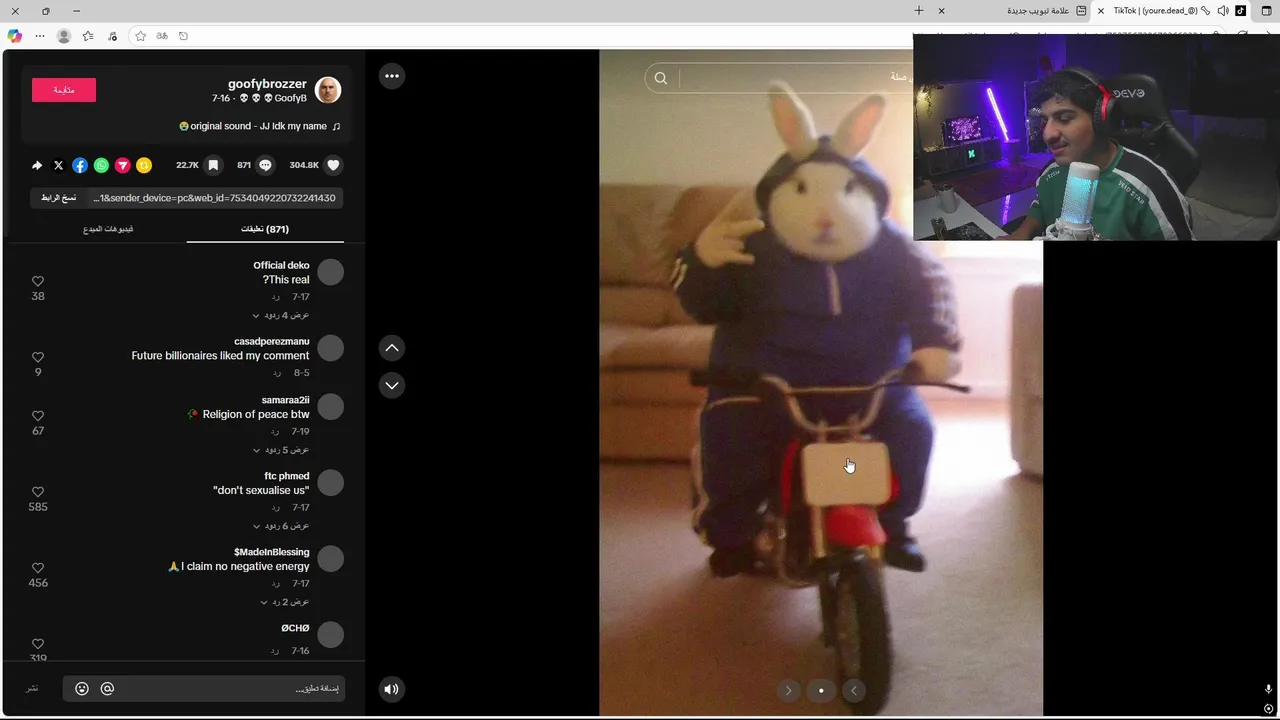Like the video with the heart icon
This screenshot has height=720, width=1280.
tap(333, 165)
